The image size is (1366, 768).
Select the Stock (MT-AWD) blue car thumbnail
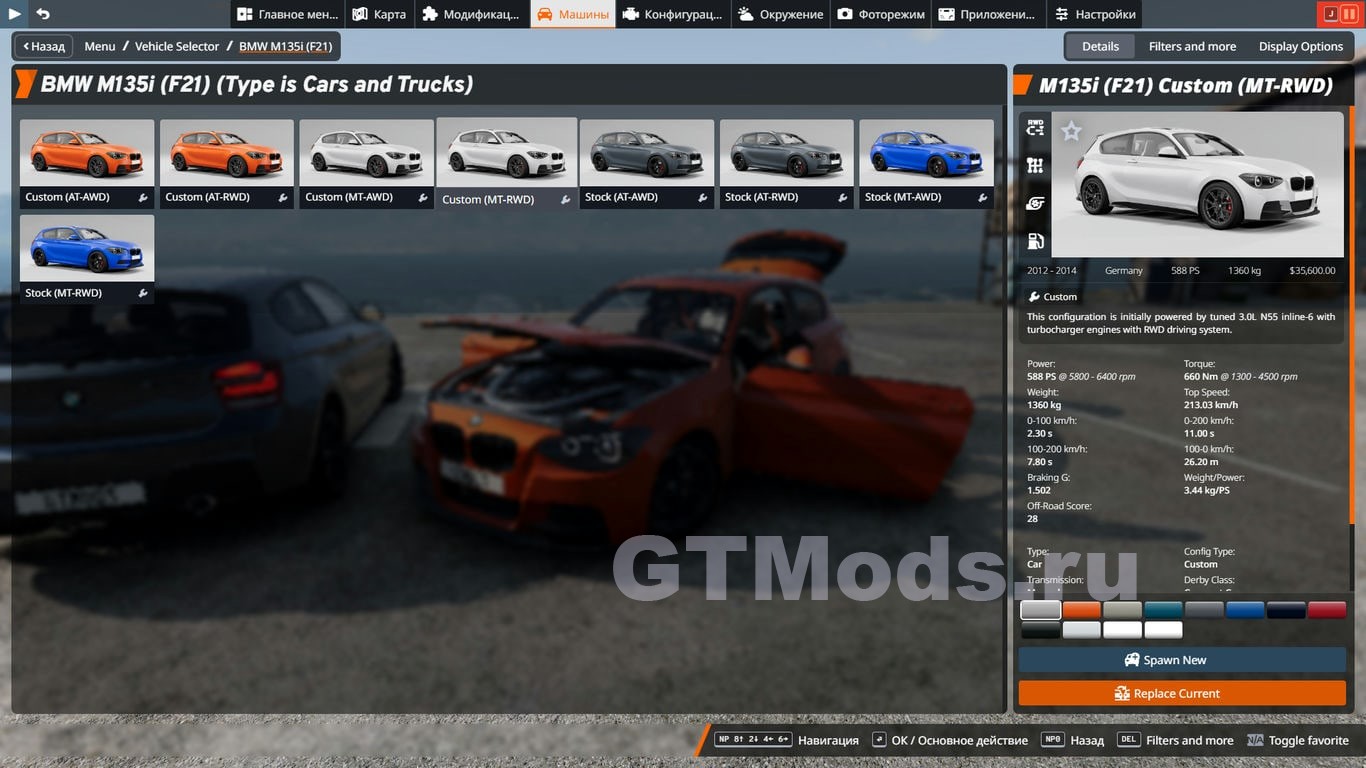coord(925,152)
